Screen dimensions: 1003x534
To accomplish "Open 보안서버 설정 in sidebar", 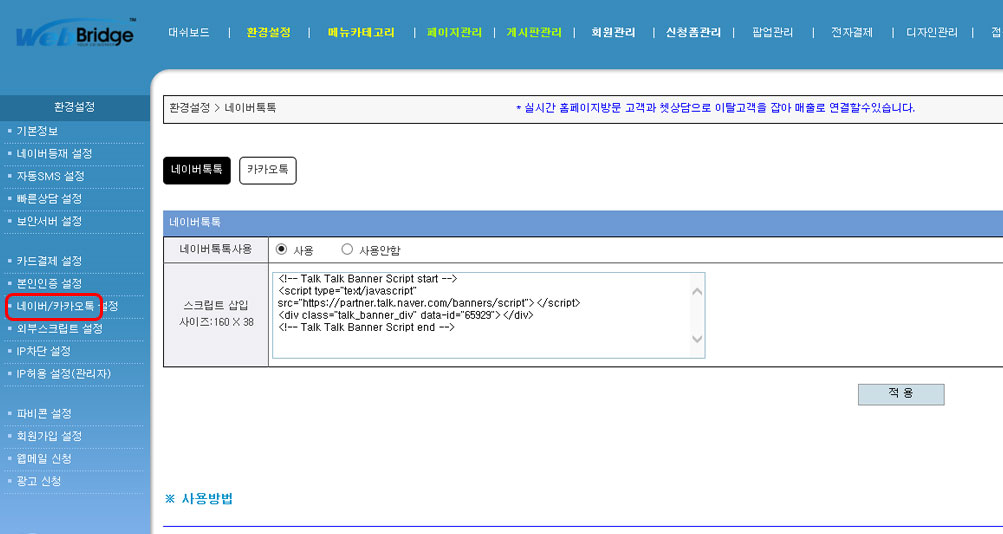I will (49, 221).
